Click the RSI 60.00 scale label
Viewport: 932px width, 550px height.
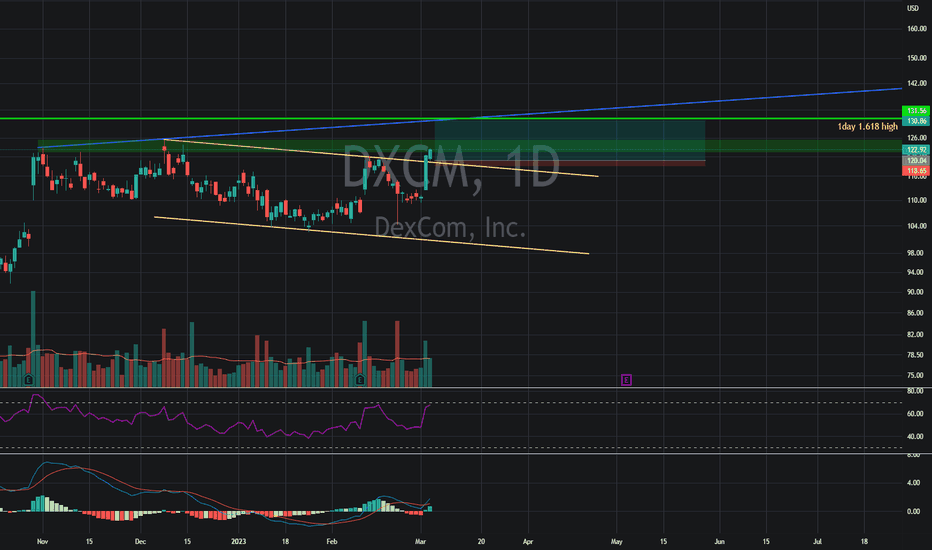click(917, 414)
